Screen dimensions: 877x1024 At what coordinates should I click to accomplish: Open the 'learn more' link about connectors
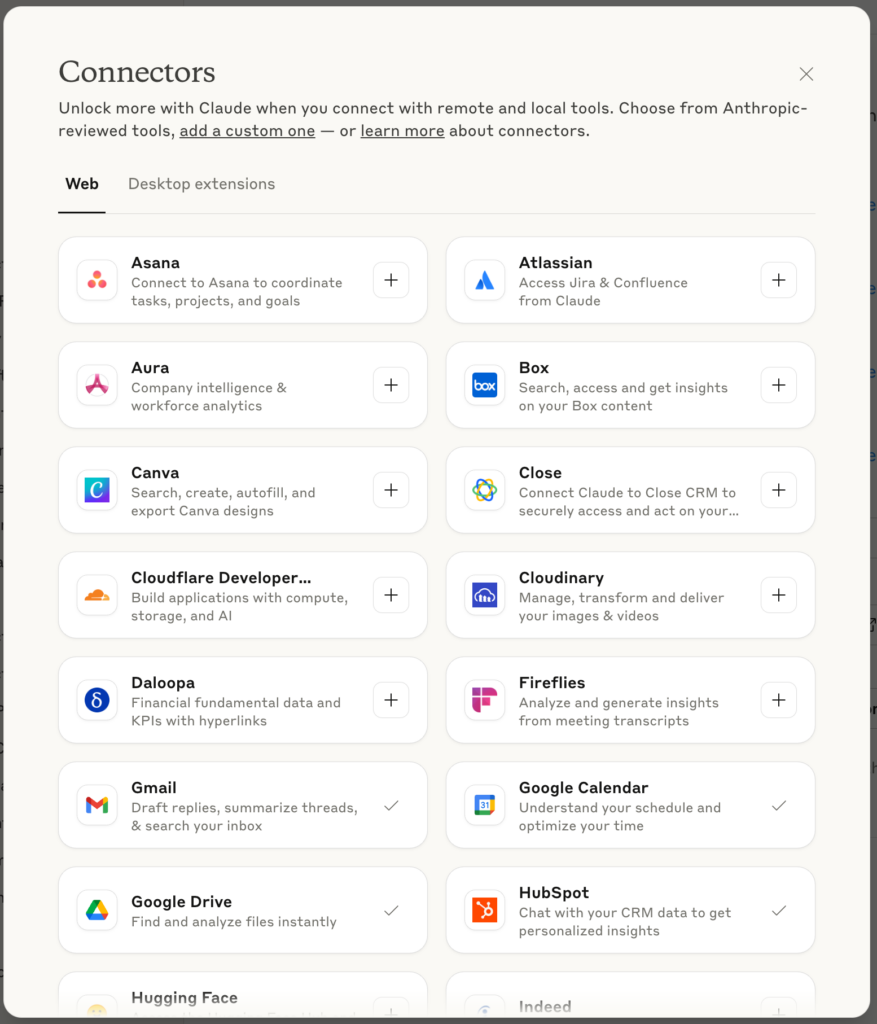click(x=402, y=131)
